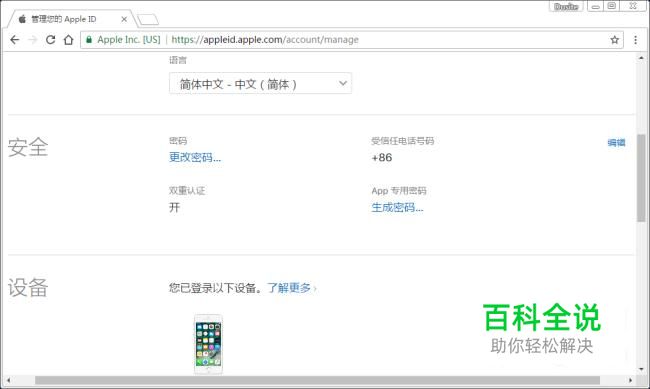
Task: Reload the Apple ID page
Action: pos(51,40)
